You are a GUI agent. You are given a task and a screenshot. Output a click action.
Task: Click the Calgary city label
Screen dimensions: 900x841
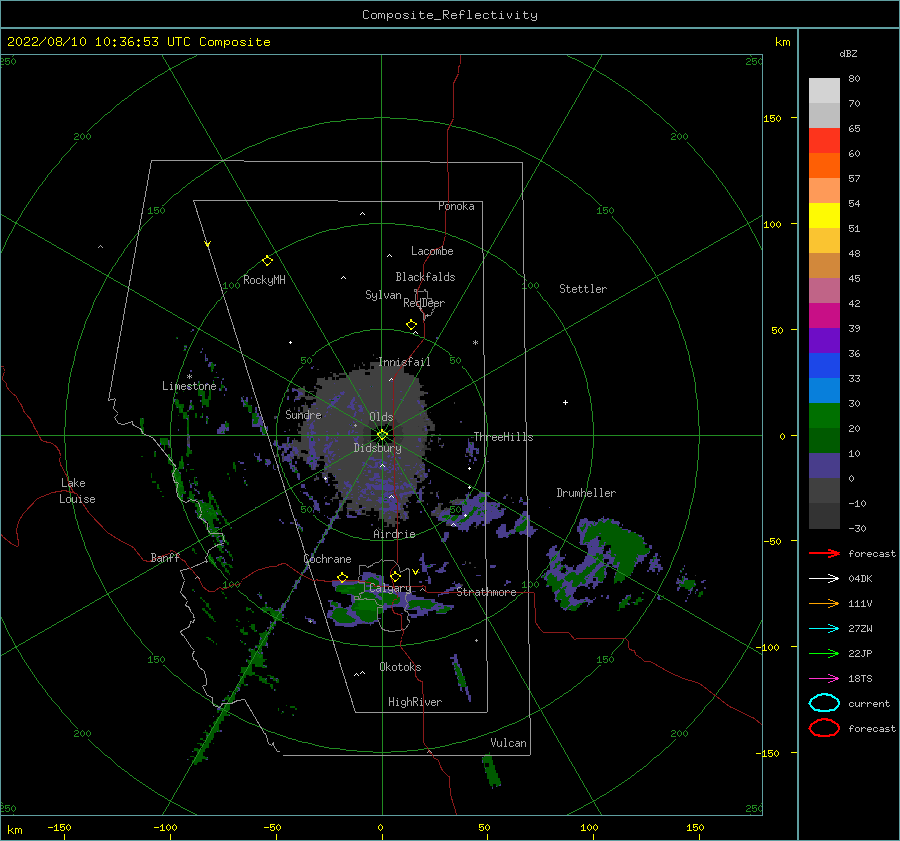(390, 588)
